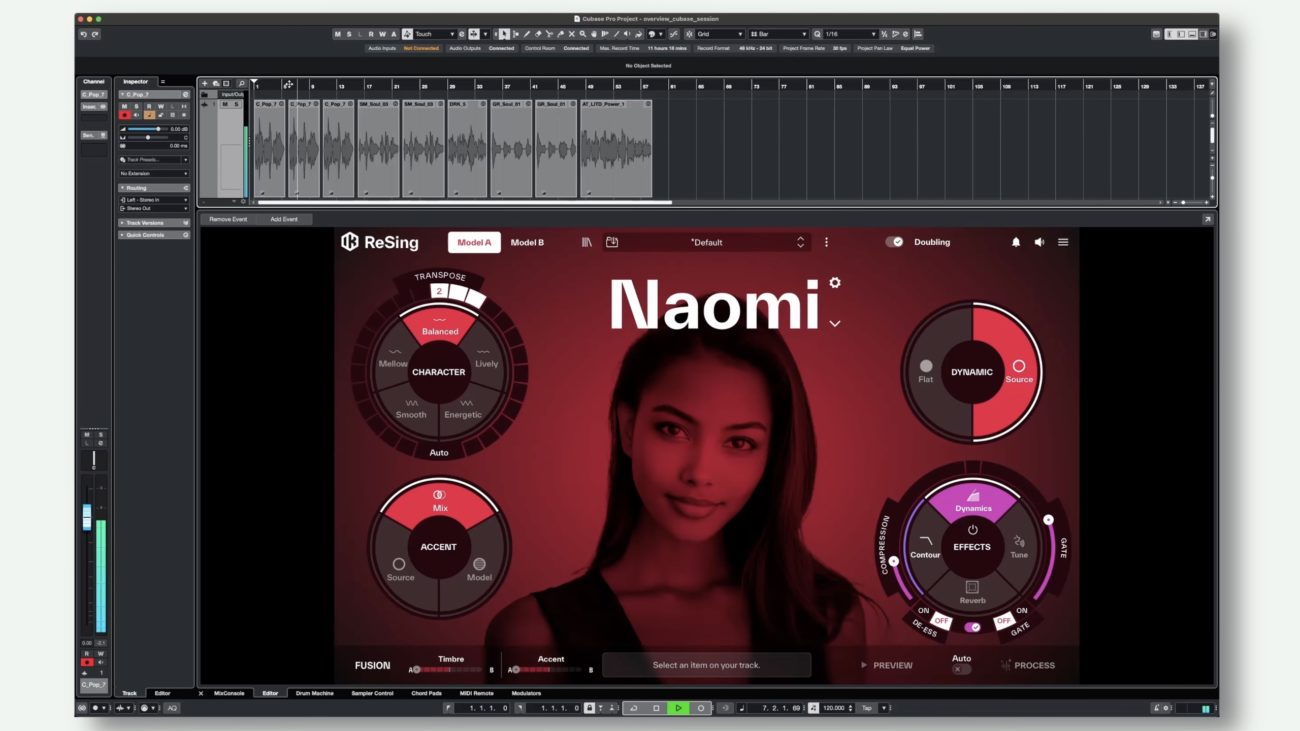Click the Add Track plus icon
Image resolution: width=1300 pixels, height=731 pixels.
[x=205, y=83]
